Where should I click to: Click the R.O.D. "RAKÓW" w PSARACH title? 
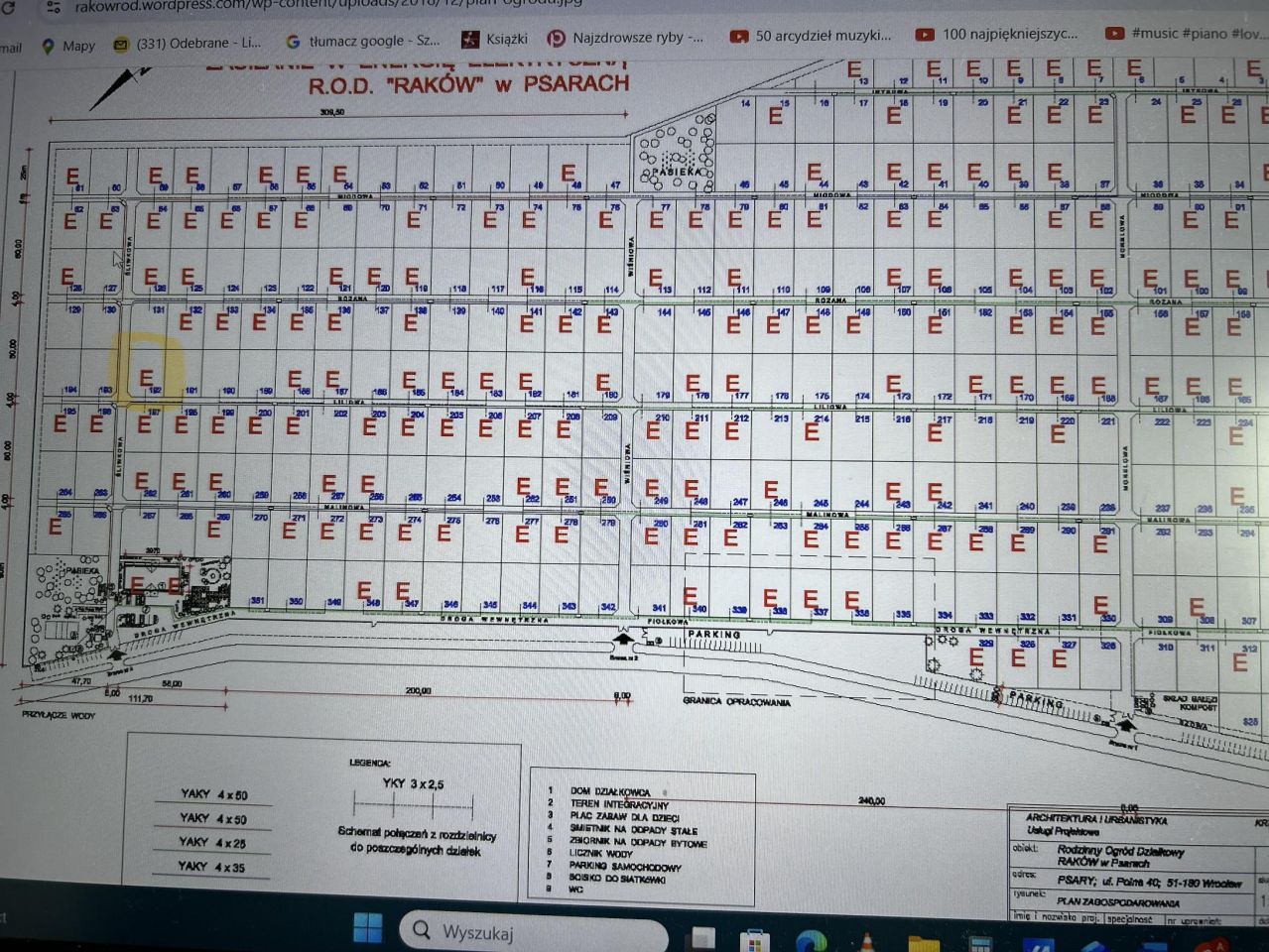(x=468, y=84)
